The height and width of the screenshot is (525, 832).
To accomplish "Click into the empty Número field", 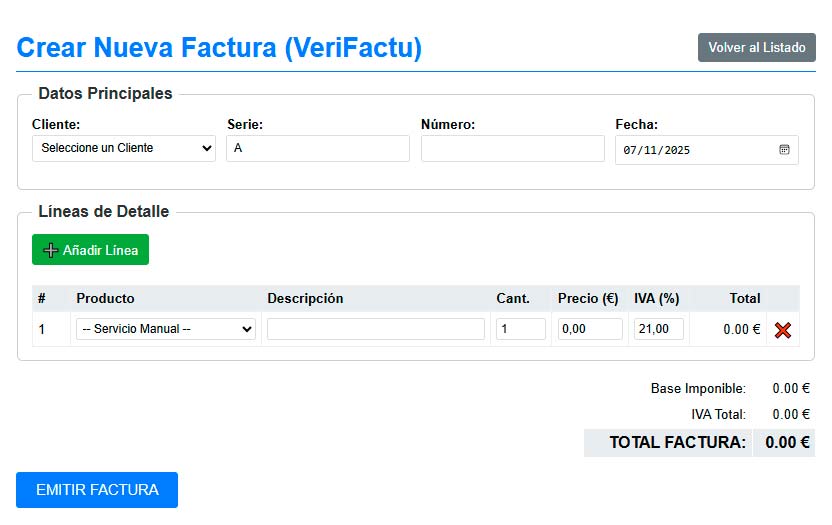I will click(512, 148).
